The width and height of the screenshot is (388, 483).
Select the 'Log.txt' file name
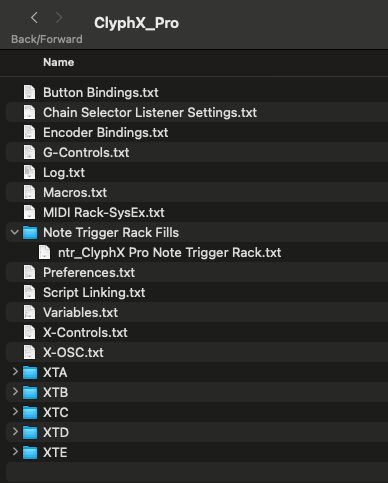click(x=64, y=173)
